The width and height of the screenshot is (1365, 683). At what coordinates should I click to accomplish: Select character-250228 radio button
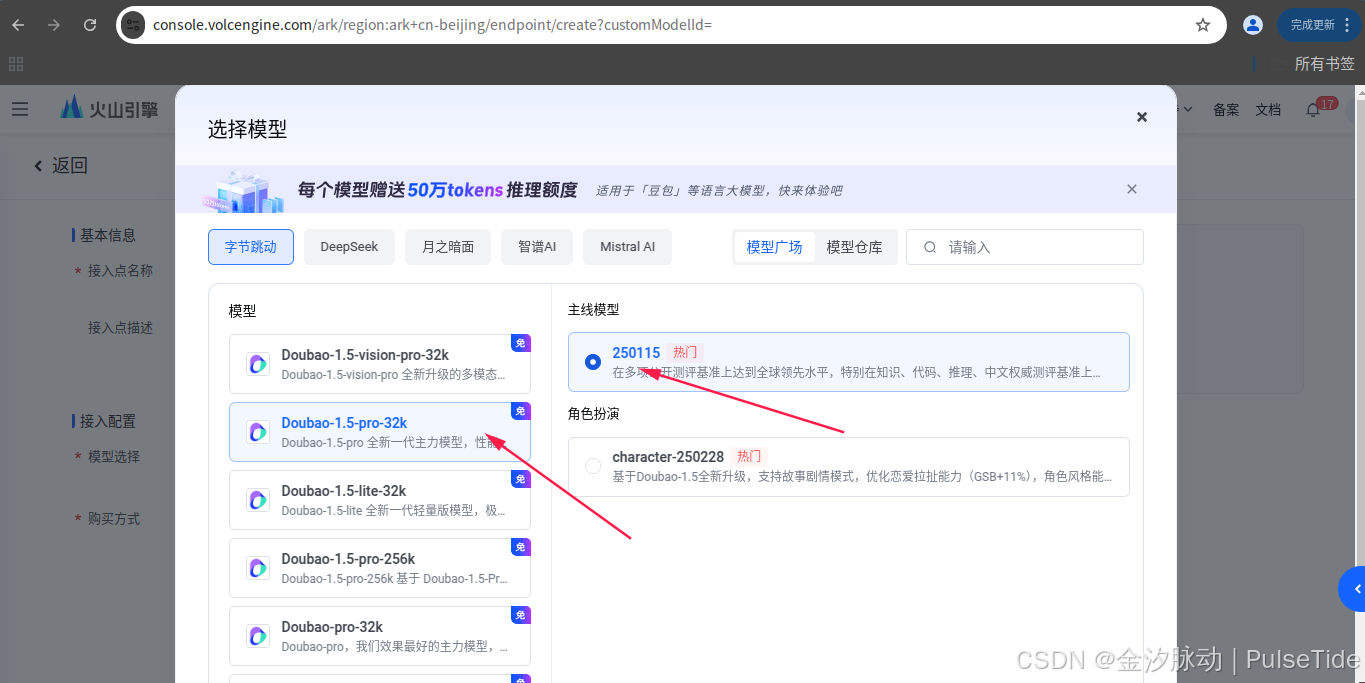point(593,466)
